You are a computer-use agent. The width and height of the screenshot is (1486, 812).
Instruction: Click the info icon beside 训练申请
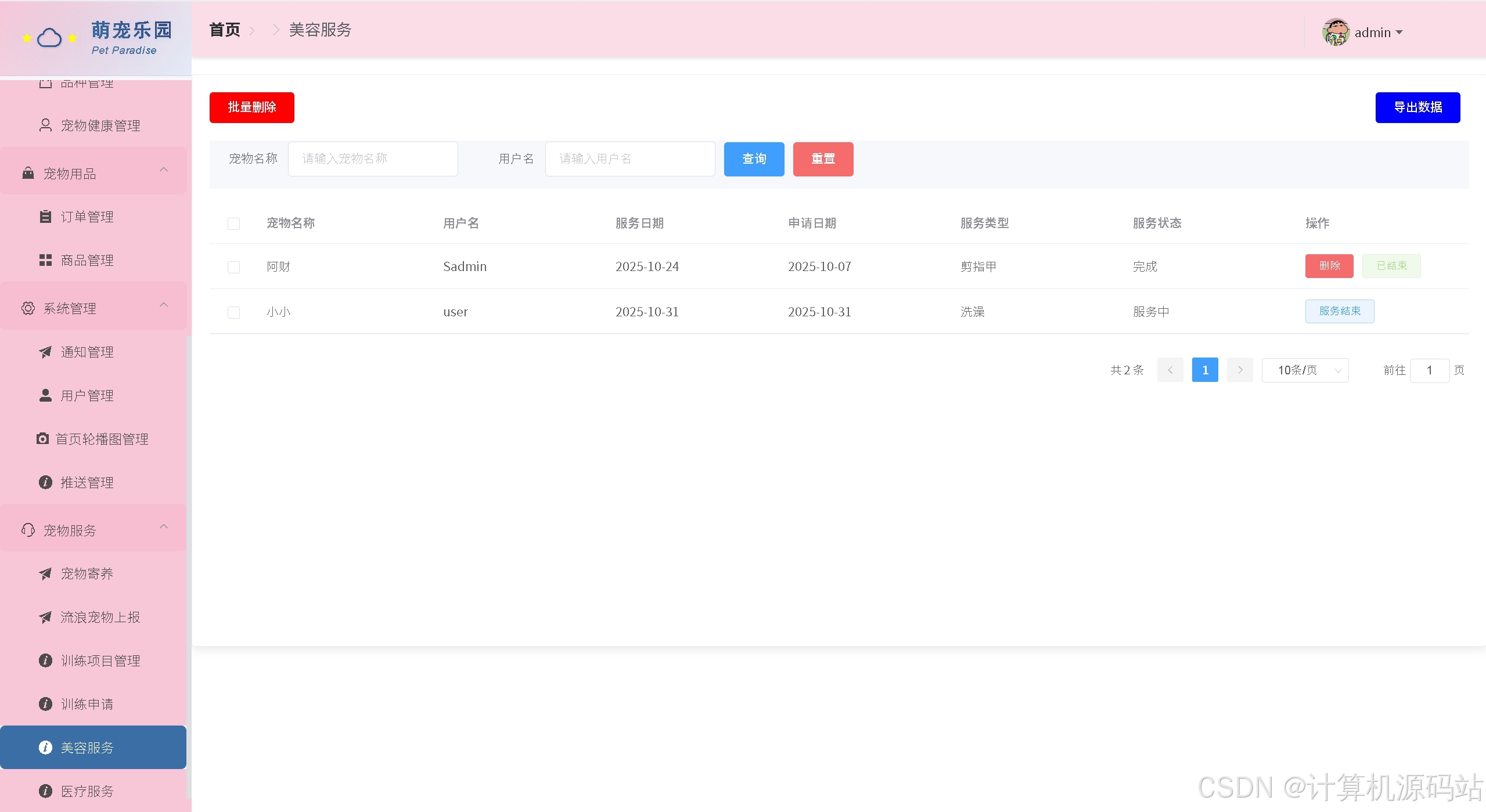tap(45, 704)
